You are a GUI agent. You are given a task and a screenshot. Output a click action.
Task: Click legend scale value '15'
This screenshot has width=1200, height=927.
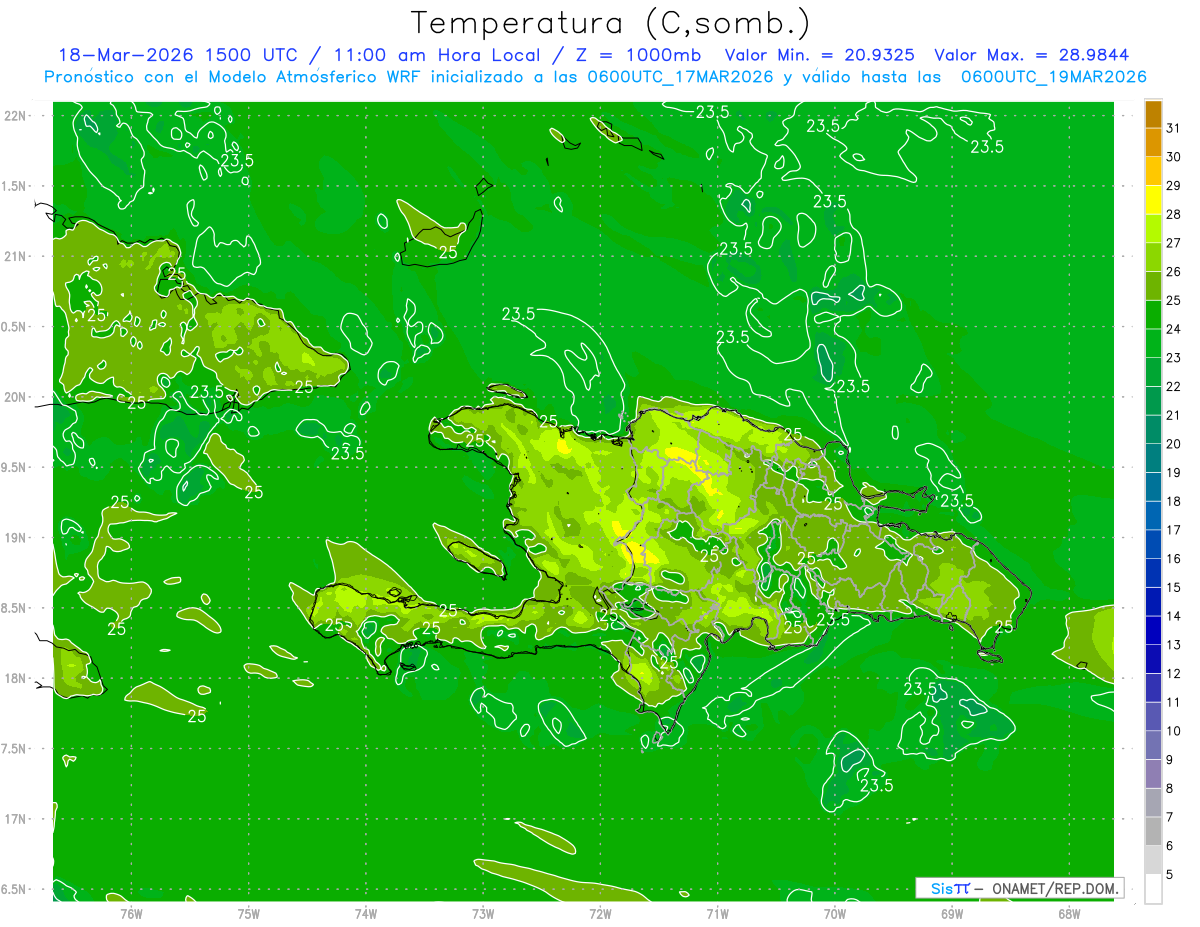(x=1174, y=587)
